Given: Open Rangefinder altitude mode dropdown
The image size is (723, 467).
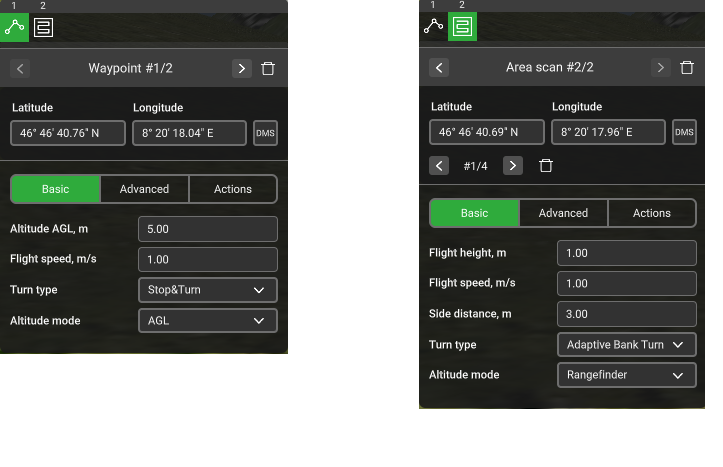Looking at the screenshot, I should click(626, 375).
